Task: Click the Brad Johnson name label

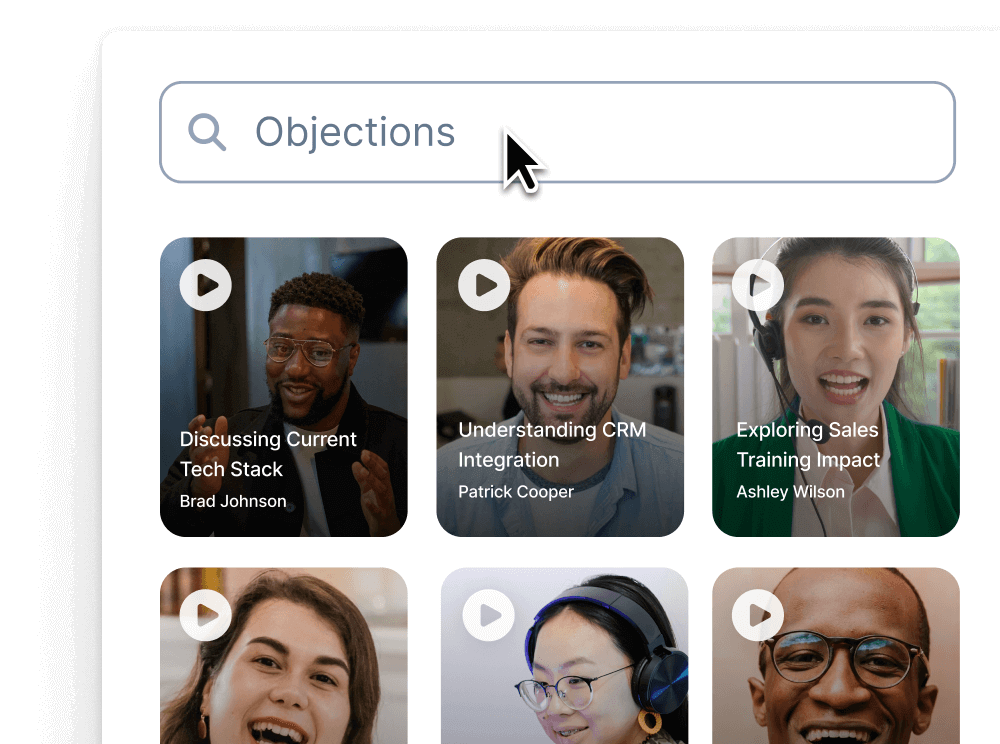Action: click(x=233, y=501)
